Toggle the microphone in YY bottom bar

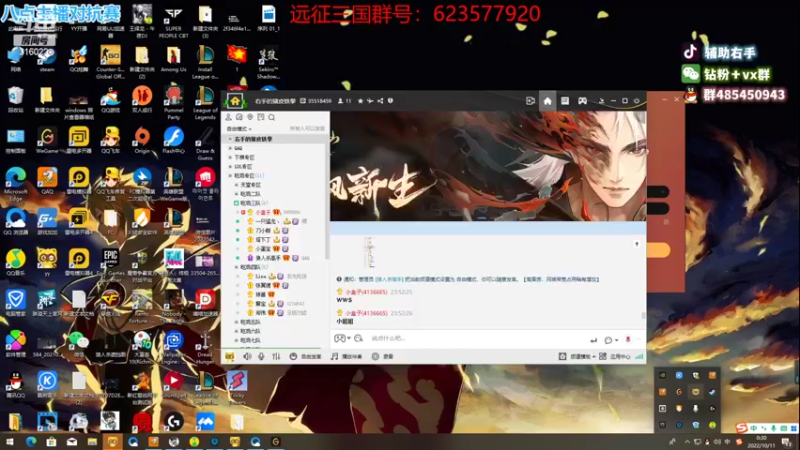click(261, 356)
